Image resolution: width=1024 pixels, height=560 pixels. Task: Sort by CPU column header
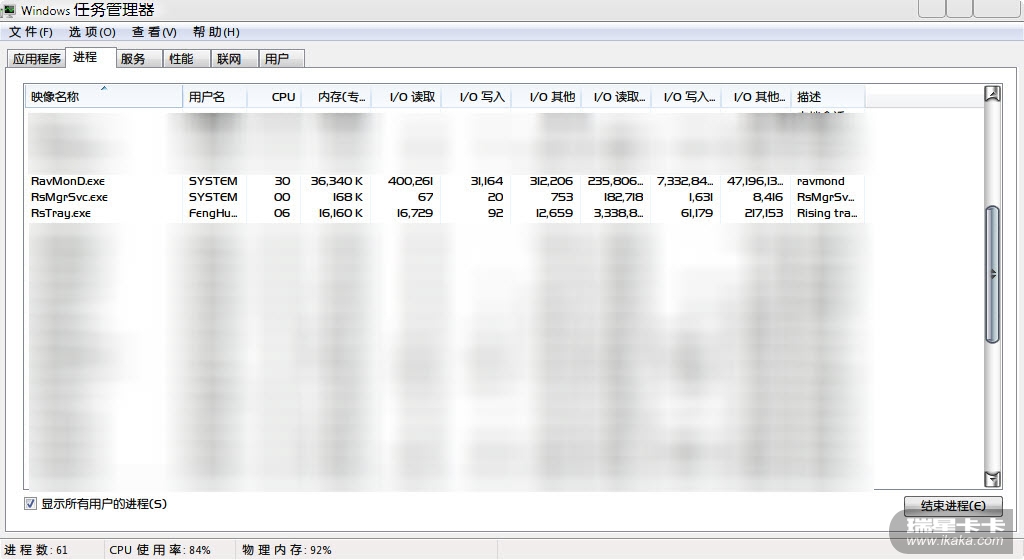(x=274, y=97)
